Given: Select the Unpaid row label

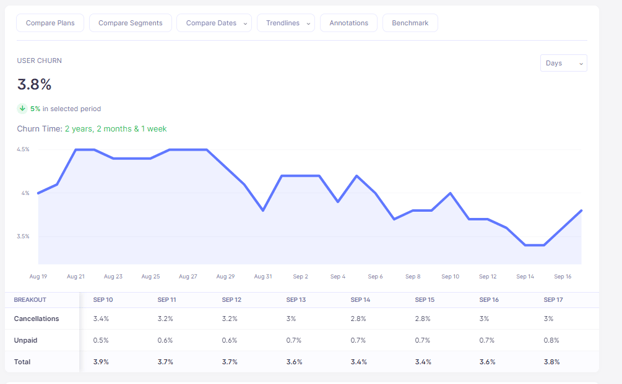Looking at the screenshot, I should (25, 340).
